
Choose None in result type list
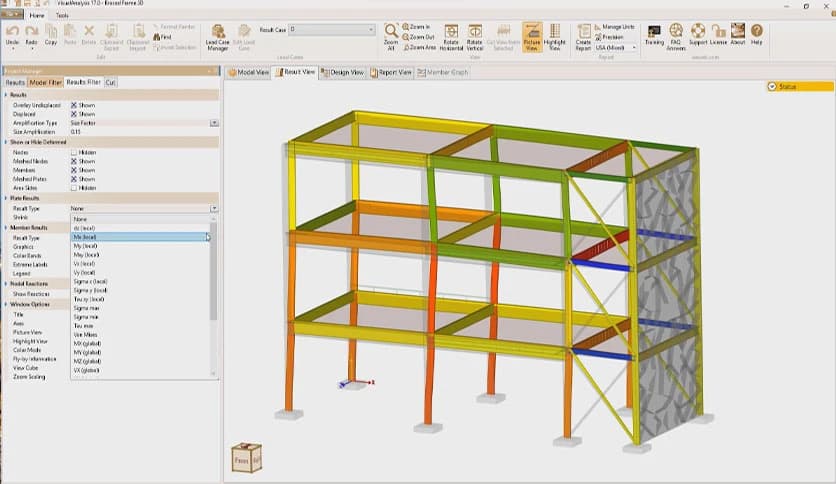point(140,219)
